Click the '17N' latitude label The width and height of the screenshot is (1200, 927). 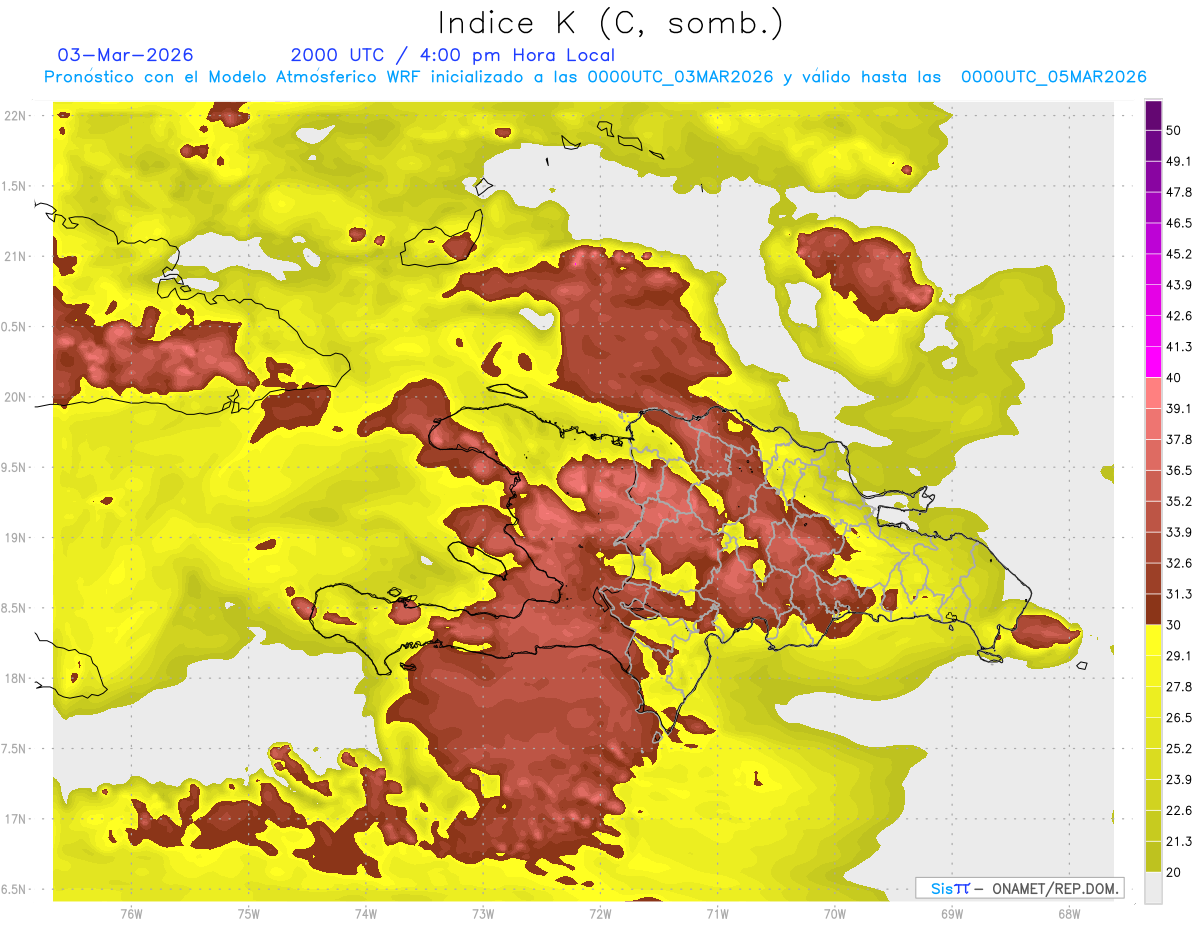(17, 820)
